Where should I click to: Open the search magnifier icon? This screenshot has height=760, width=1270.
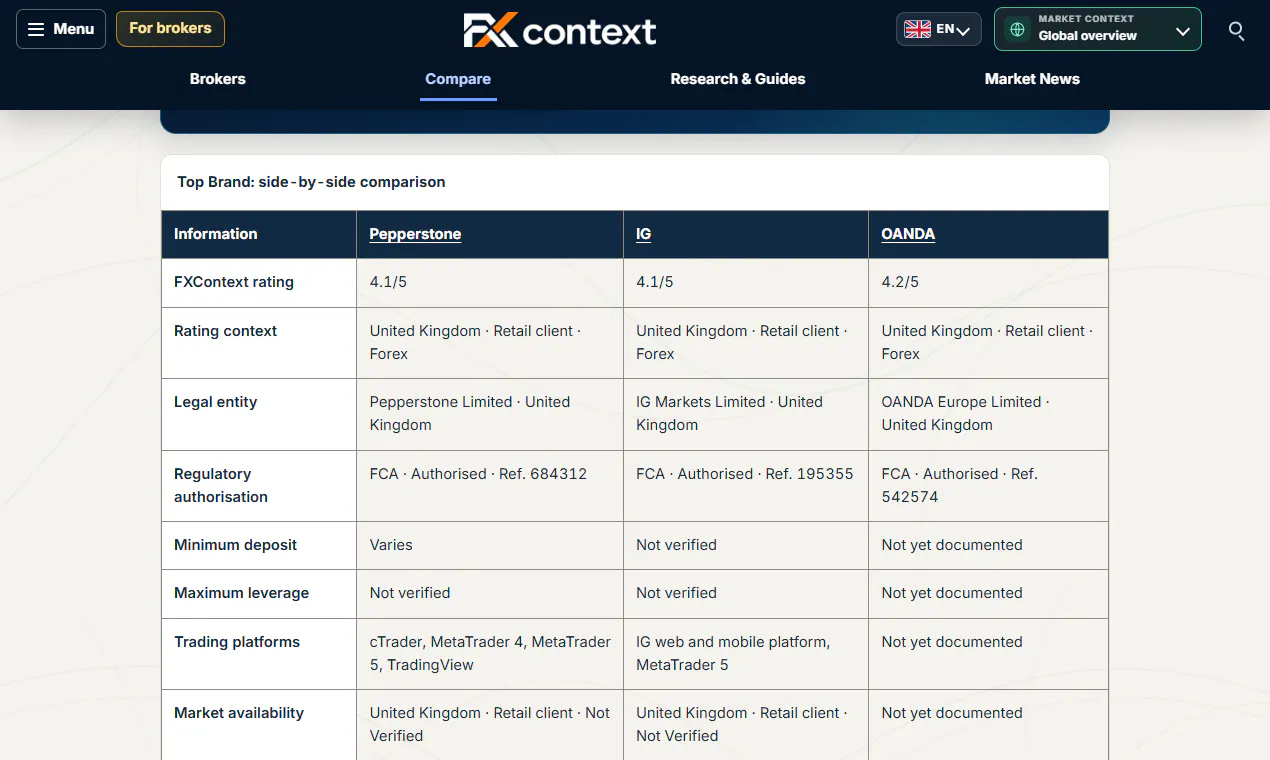1237,31
